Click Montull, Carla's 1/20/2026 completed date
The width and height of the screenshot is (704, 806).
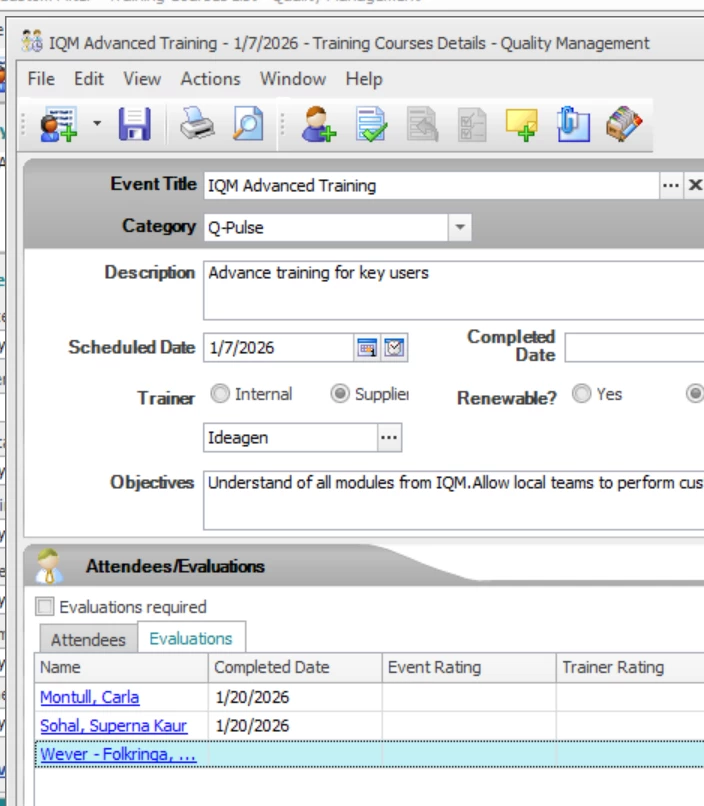(252, 698)
